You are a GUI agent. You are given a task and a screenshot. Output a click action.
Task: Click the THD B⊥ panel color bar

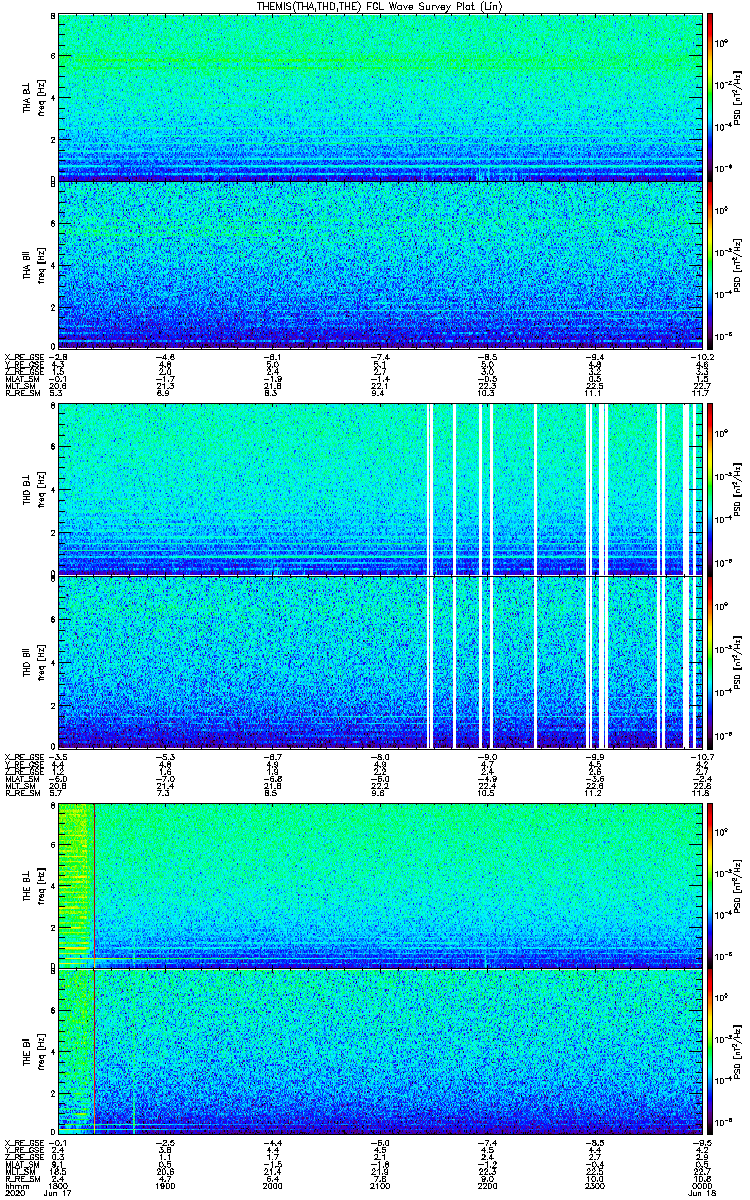pyautogui.click(x=710, y=488)
